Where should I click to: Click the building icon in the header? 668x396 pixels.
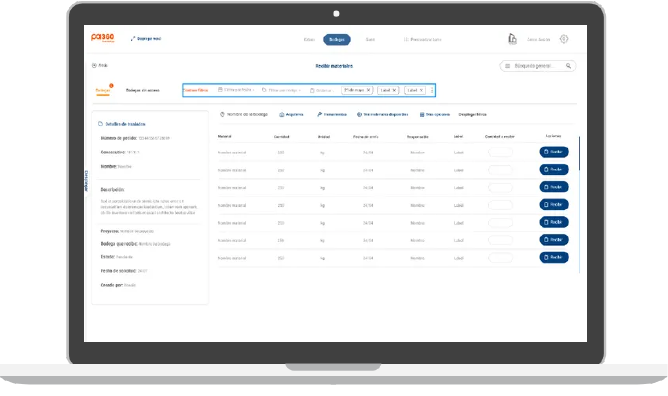tap(512, 39)
